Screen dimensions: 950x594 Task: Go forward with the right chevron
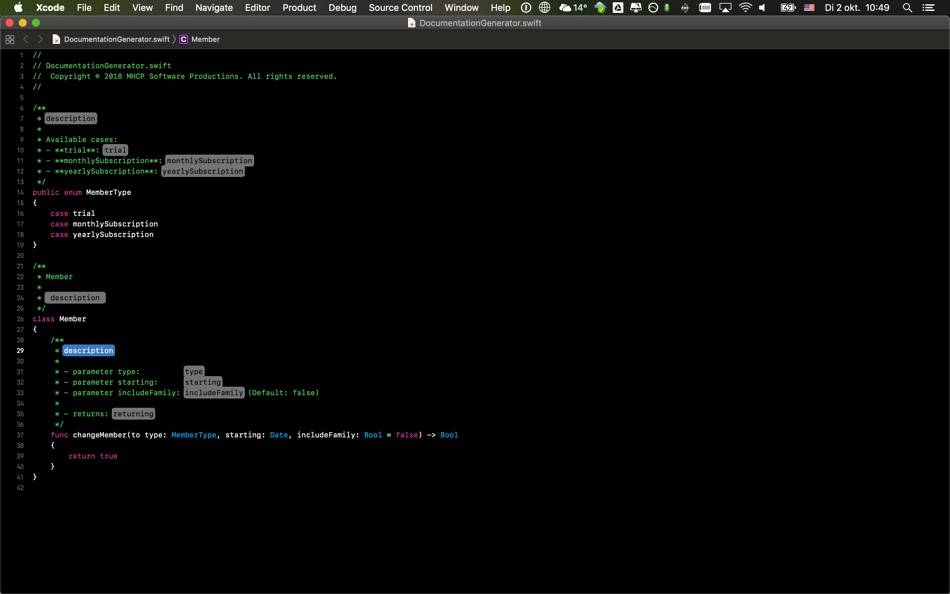click(40, 39)
